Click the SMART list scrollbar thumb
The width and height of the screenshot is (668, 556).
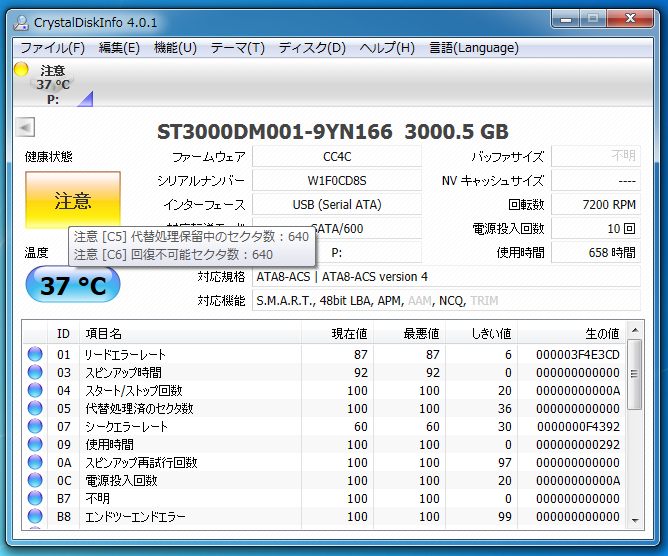pos(635,374)
